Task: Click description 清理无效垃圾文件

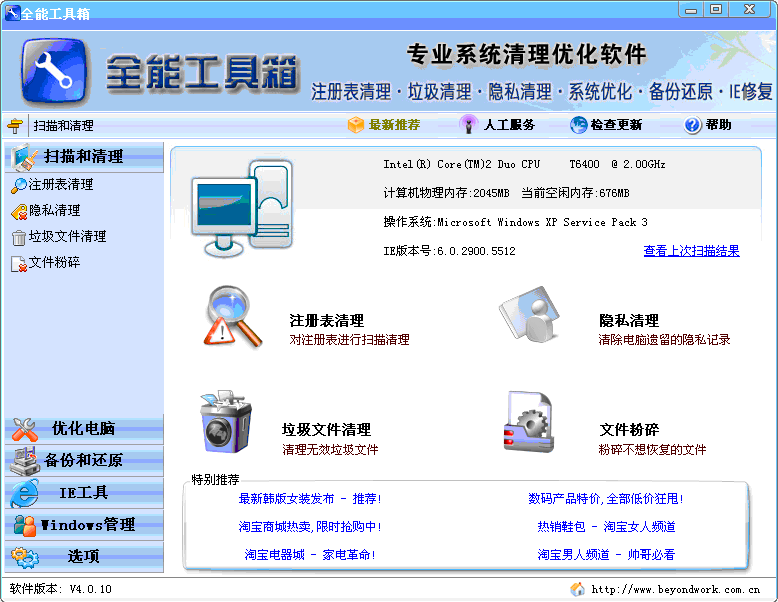Action: (330, 450)
